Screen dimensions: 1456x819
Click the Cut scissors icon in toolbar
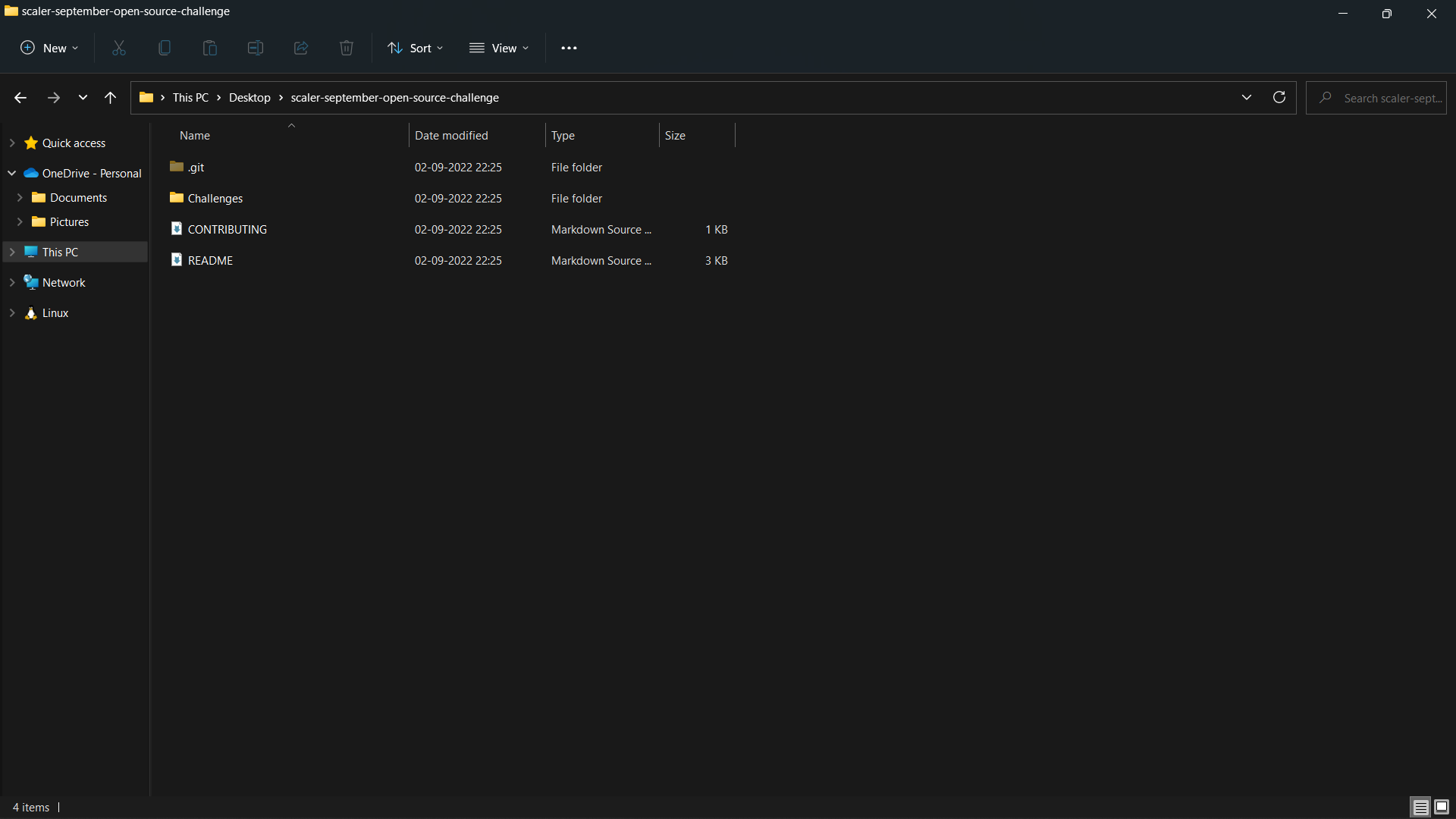coord(119,48)
